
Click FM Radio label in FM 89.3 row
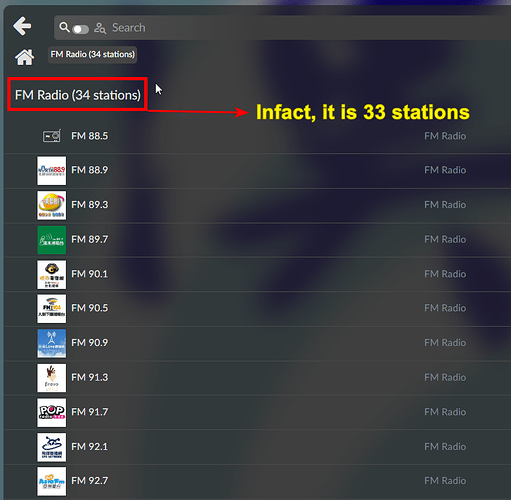[445, 205]
